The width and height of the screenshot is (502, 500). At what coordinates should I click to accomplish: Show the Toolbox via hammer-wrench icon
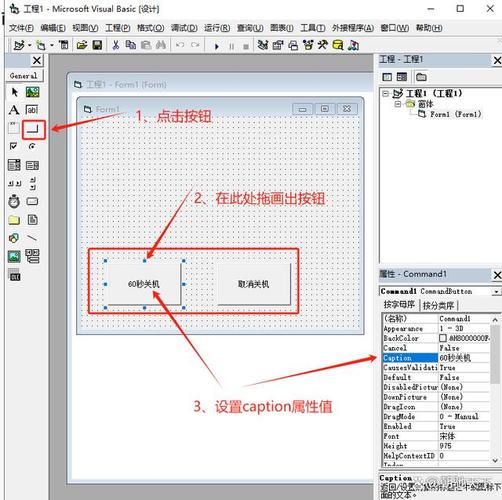(x=322, y=45)
